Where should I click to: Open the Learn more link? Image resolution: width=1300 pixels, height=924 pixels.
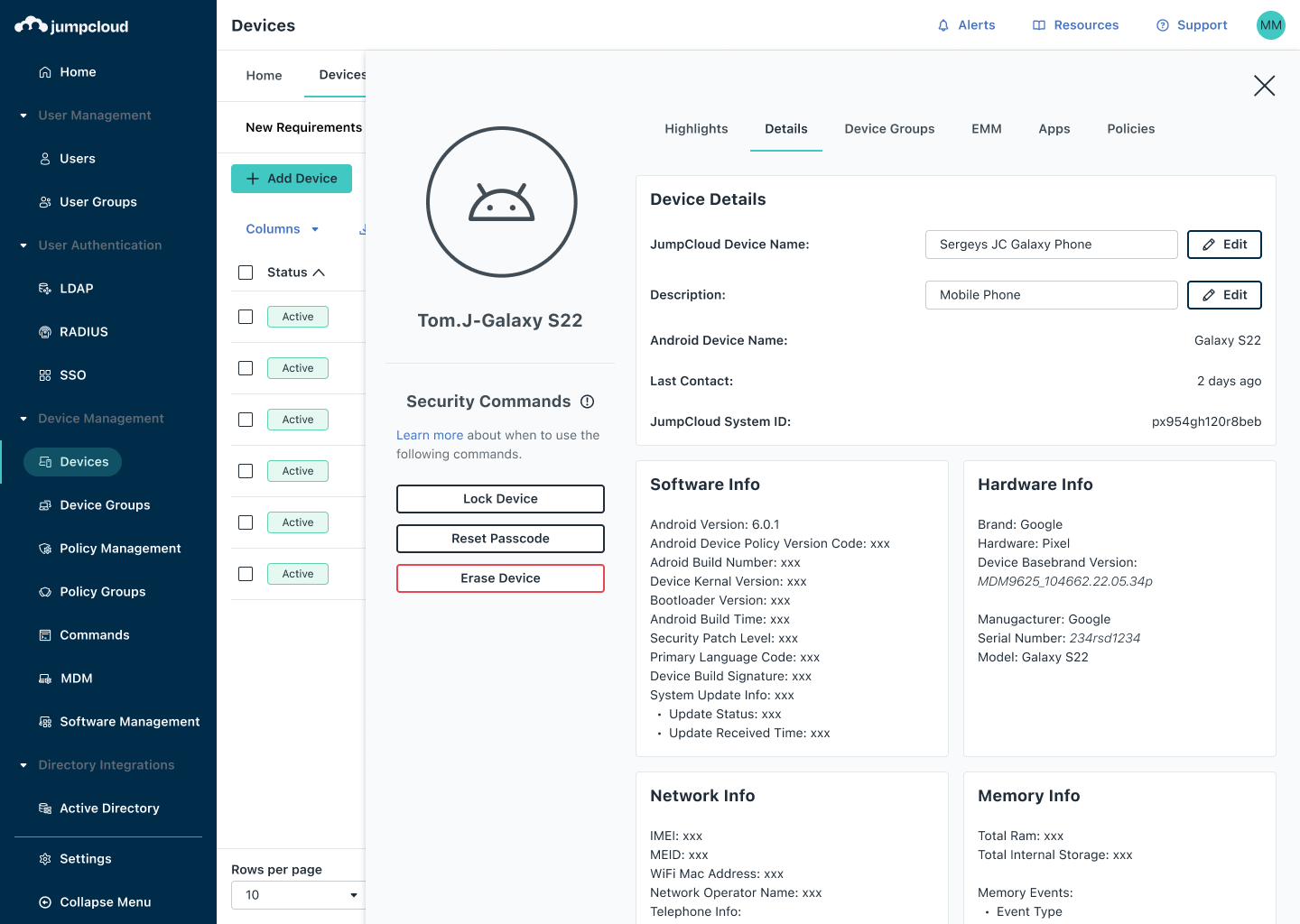tap(430, 435)
